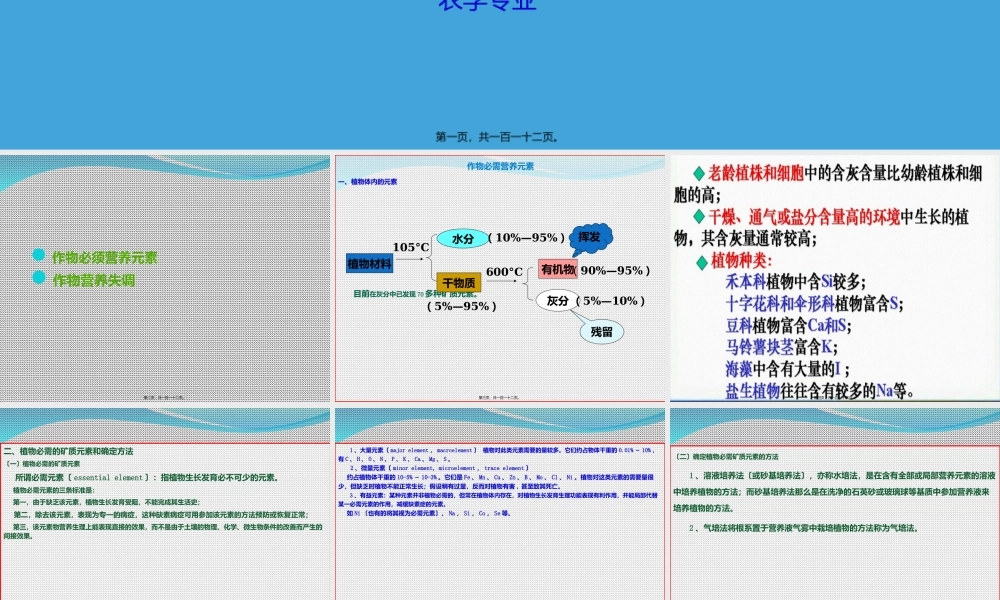Select the 植物材料 blue box shape

coord(370,265)
